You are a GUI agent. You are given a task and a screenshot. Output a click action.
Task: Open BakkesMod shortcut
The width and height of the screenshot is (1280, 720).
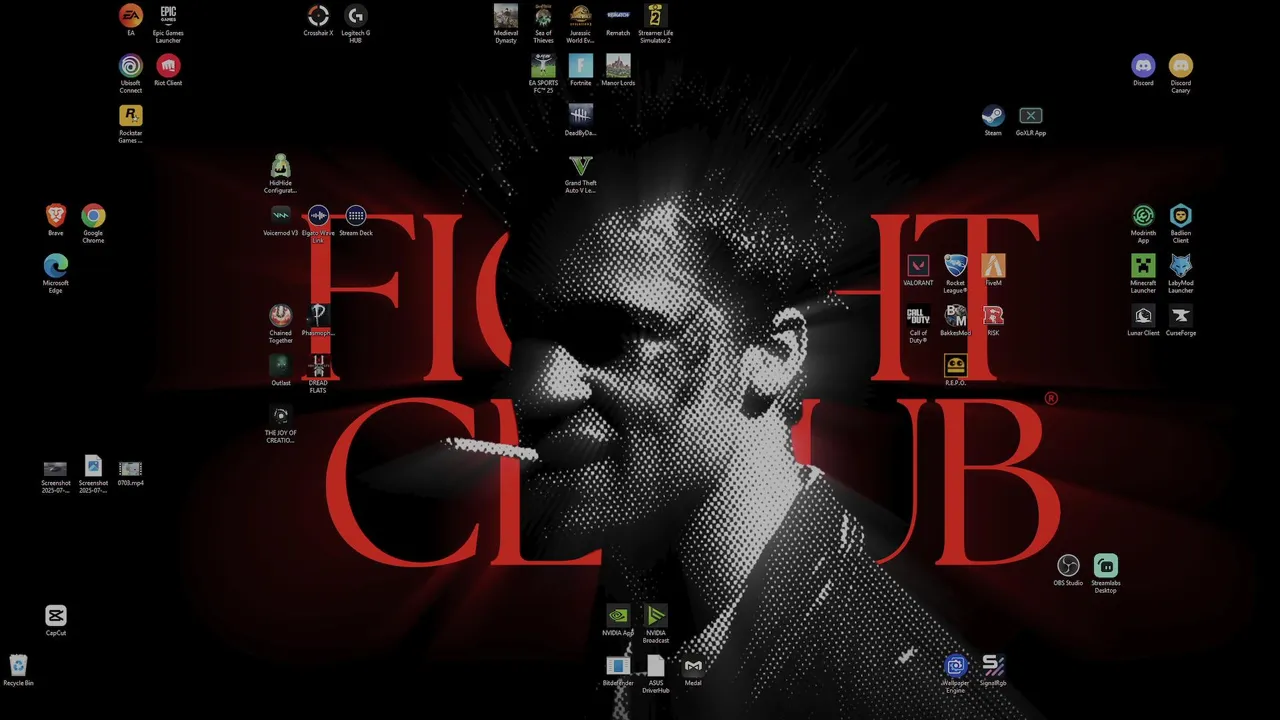point(955,316)
